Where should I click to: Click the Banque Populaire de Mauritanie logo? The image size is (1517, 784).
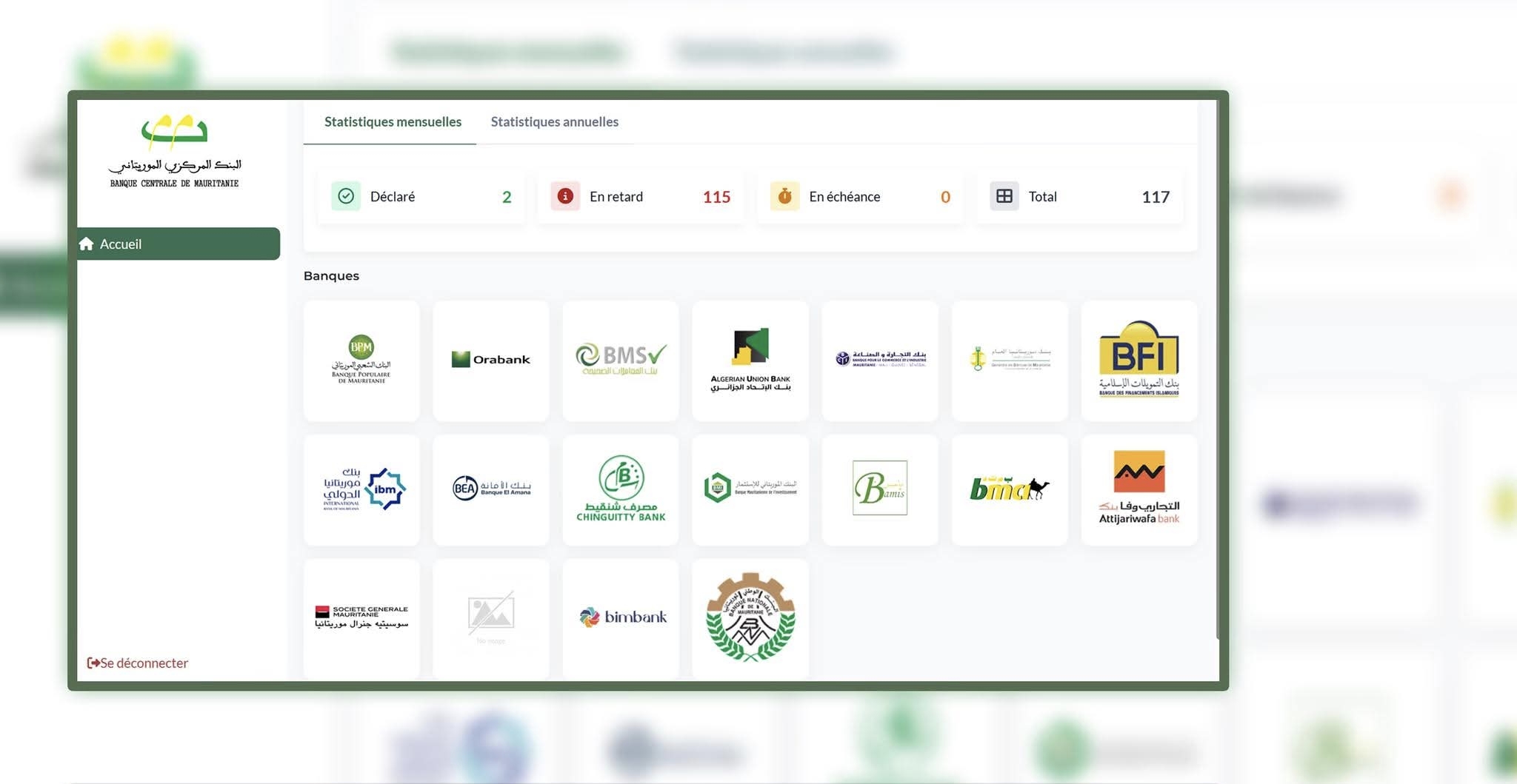[x=361, y=360]
